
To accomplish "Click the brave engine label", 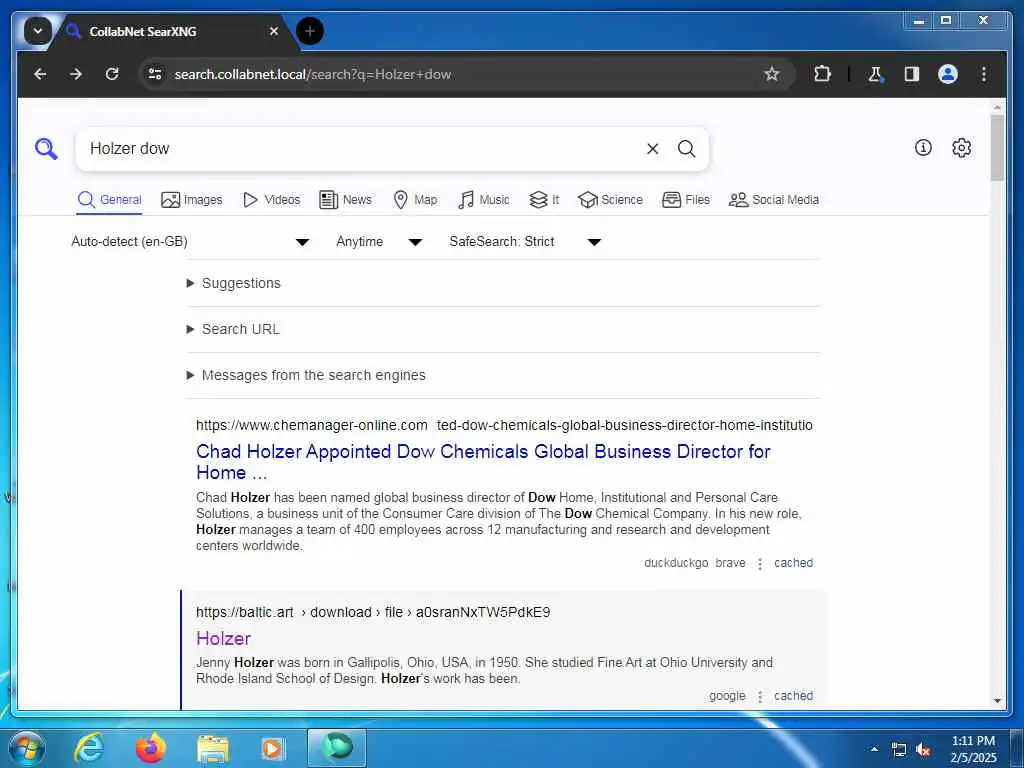I will tap(730, 563).
